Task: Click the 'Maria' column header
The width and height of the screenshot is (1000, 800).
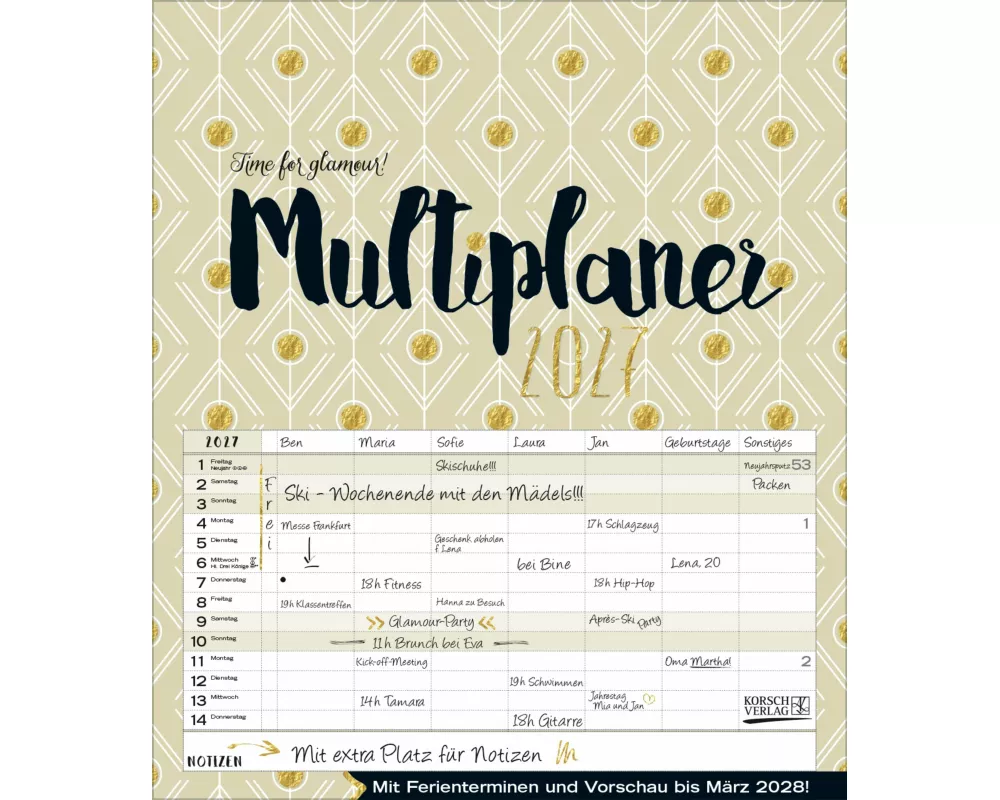Action: (376, 442)
